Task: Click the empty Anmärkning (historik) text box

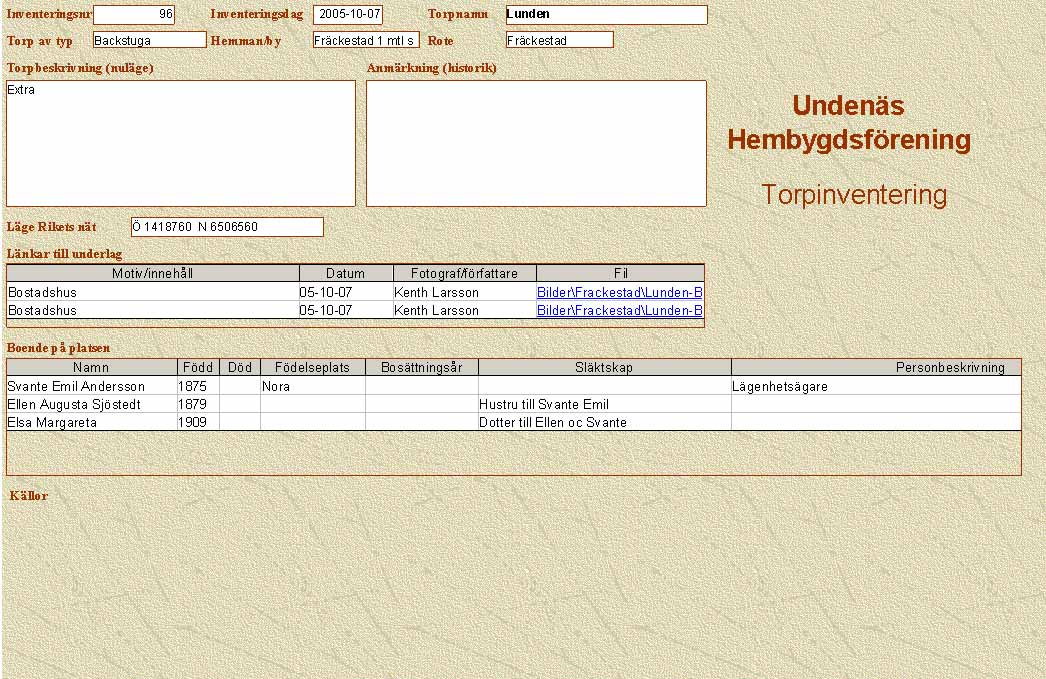Action: coord(536,143)
